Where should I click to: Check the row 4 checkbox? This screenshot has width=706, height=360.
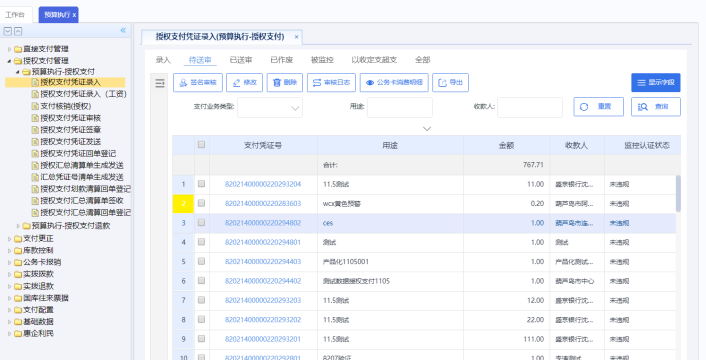[x=201, y=242]
